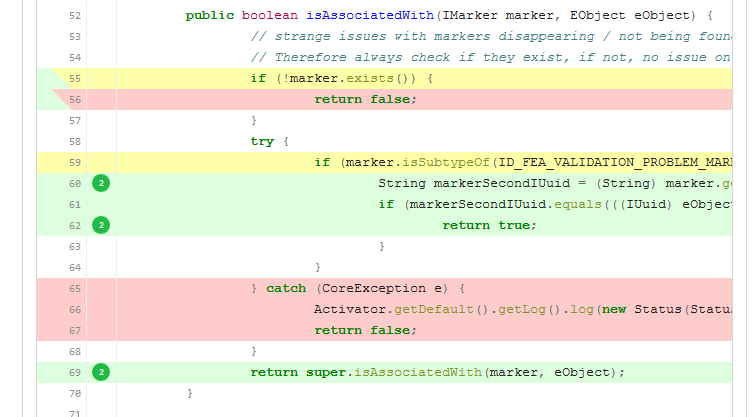Image resolution: width=756 pixels, height=417 pixels.
Task: Click line number 54
Action: (75, 57)
